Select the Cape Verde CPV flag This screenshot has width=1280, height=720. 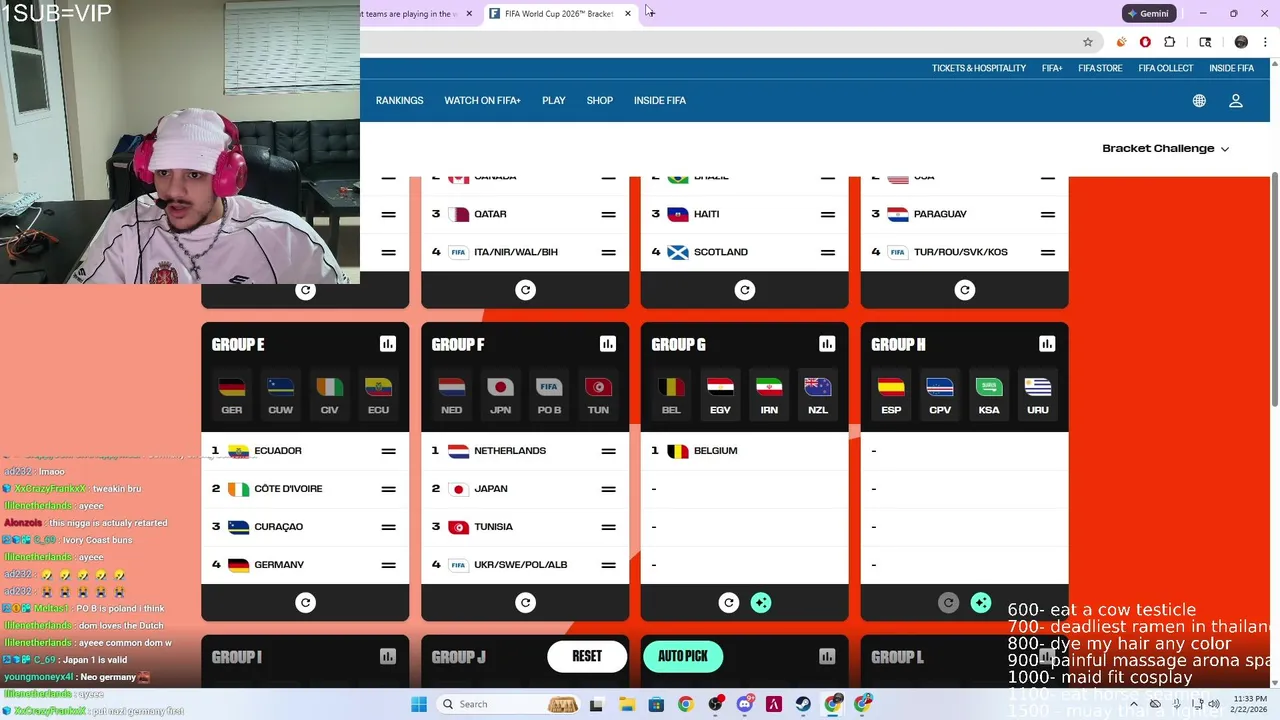pyautogui.click(x=940, y=395)
